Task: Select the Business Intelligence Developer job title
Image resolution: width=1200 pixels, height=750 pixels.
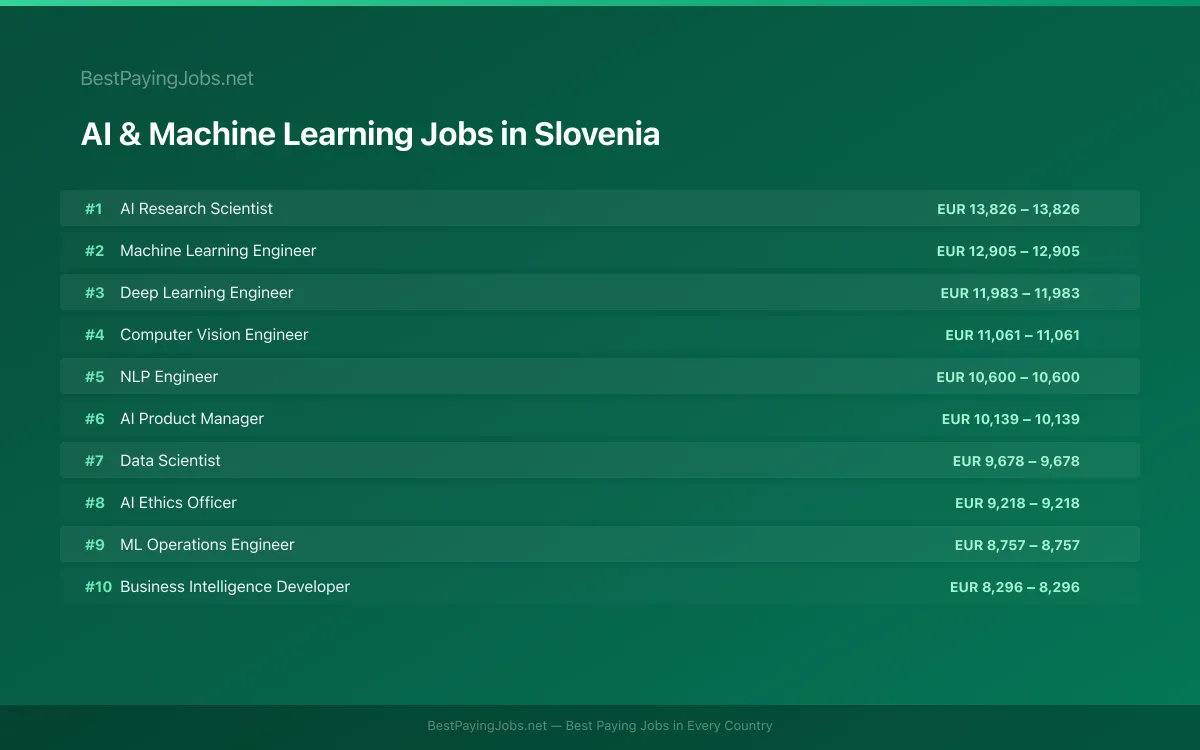Action: tap(235, 586)
